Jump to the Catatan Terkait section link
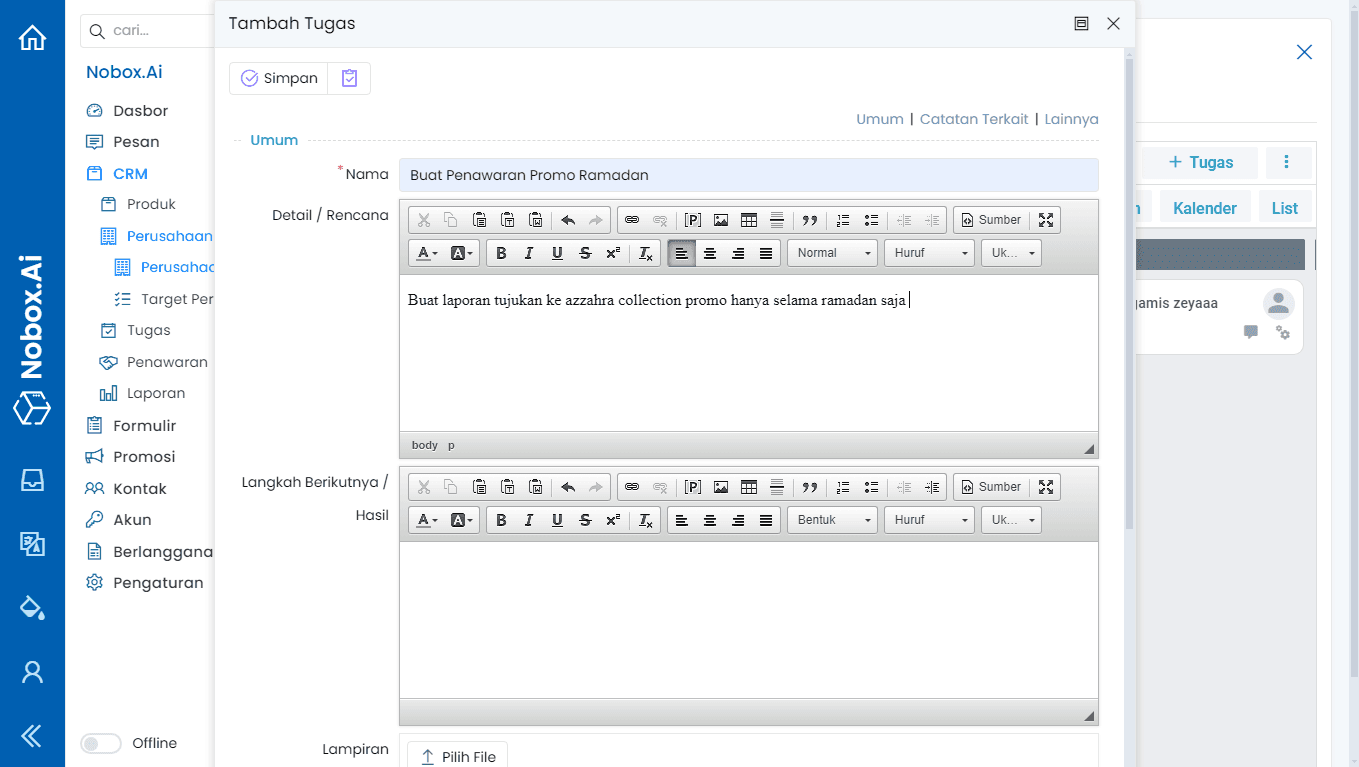Viewport: 1359px width, 767px height. (973, 119)
